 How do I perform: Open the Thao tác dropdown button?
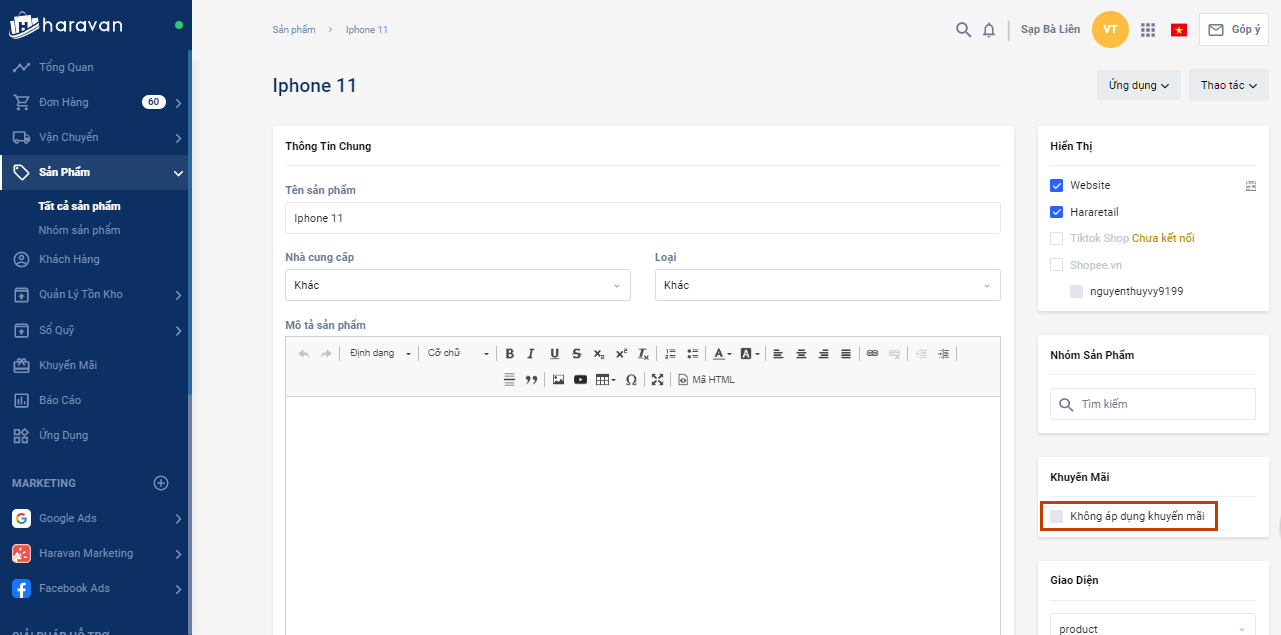(1228, 85)
